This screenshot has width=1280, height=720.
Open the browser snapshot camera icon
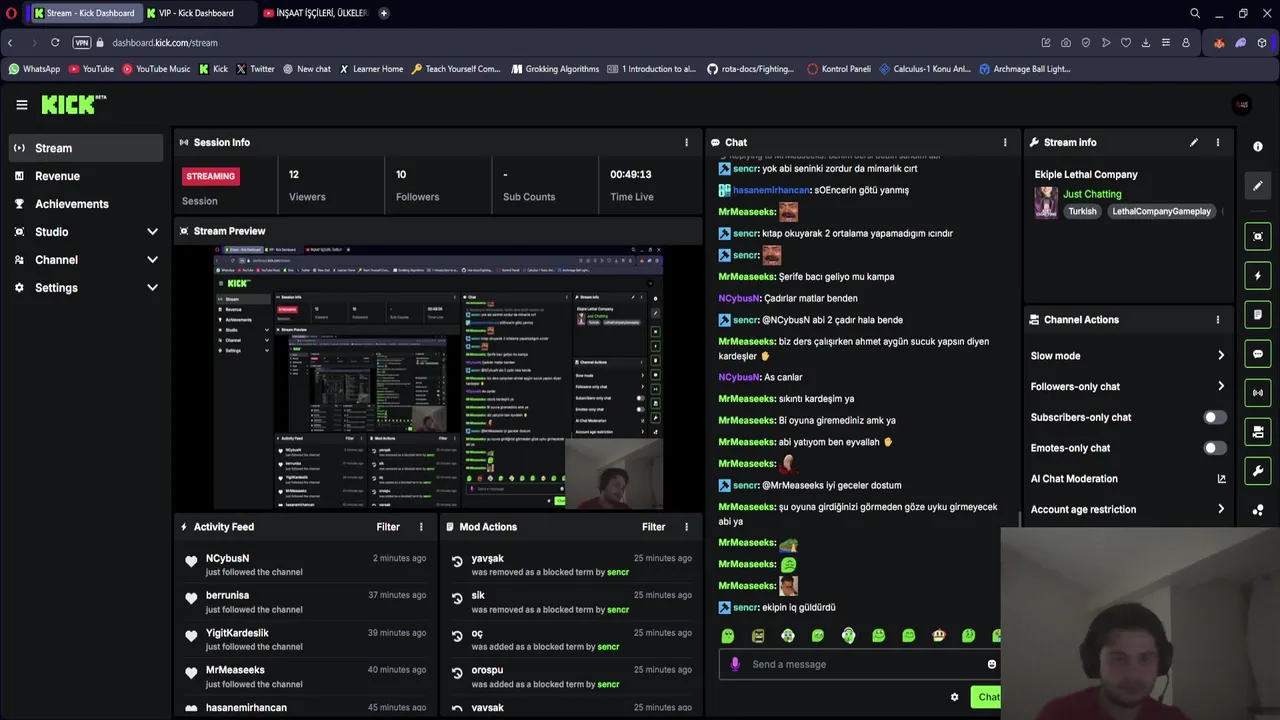pyautogui.click(x=1066, y=43)
